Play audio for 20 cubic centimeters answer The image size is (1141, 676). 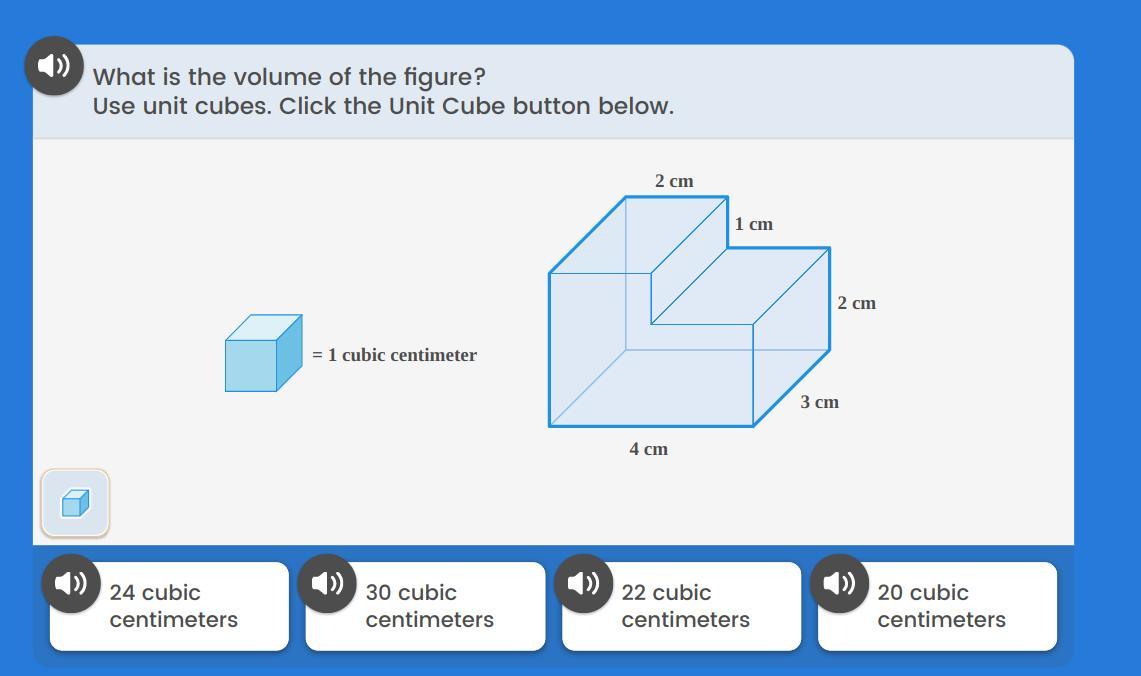(x=840, y=584)
